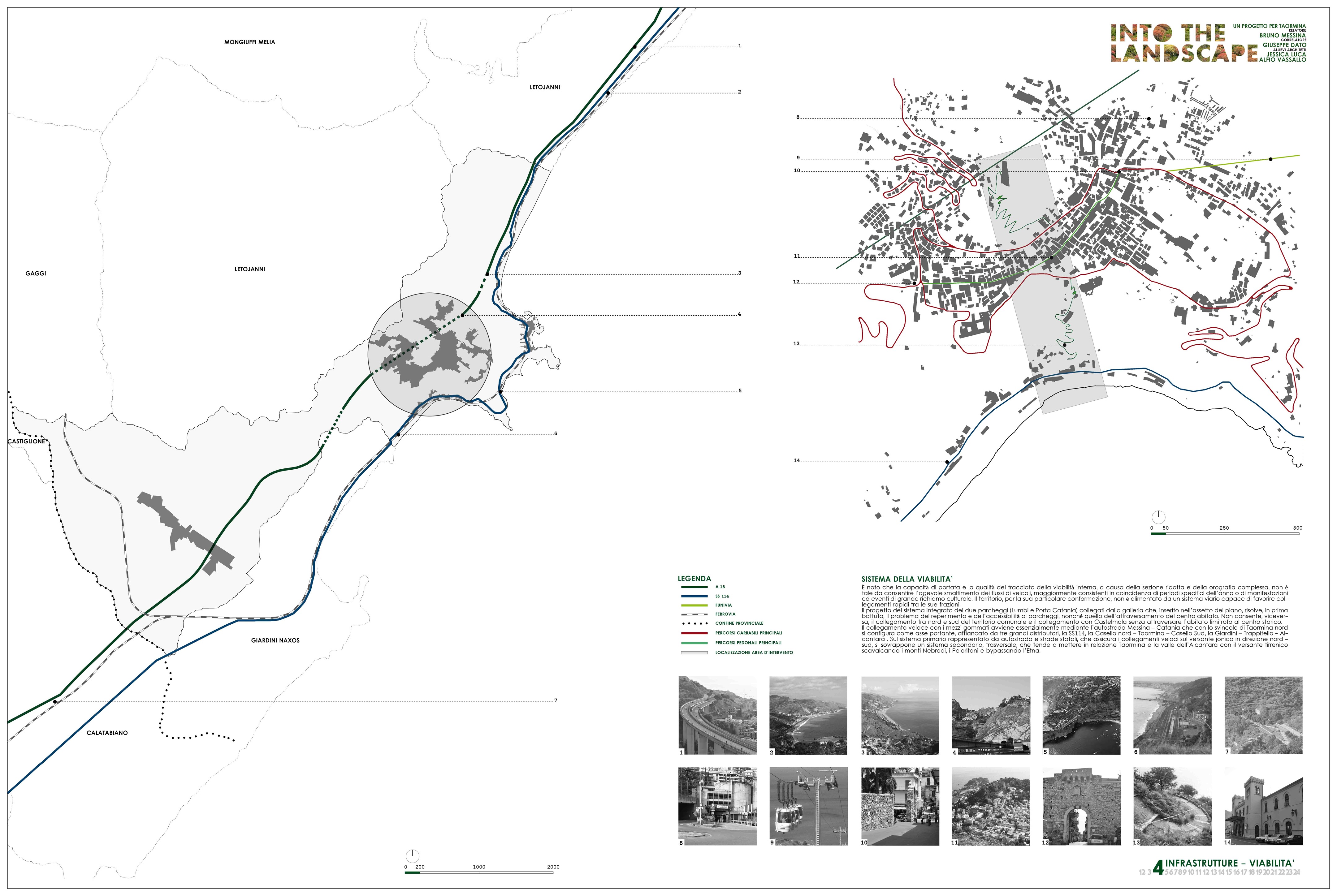Open photo 1 of the highway viaduct
The width and height of the screenshot is (1337, 896).
[x=717, y=715]
